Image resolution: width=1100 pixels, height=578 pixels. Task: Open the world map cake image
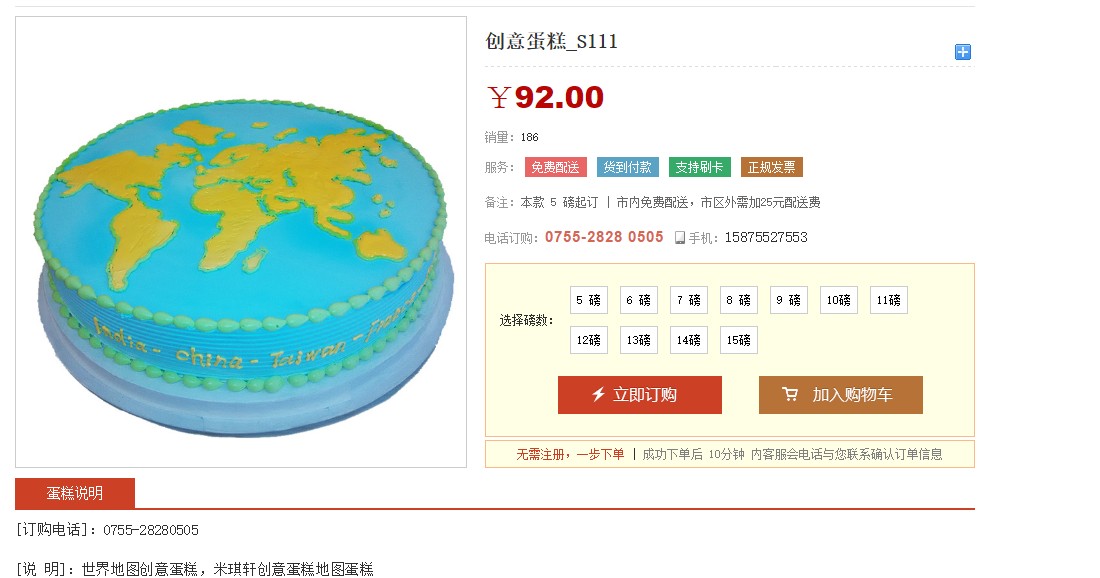tap(241, 242)
